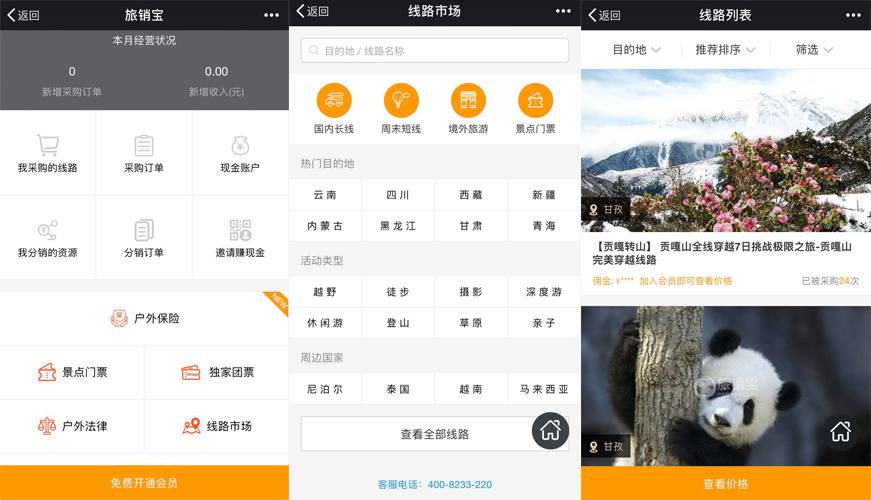Select the 境外旅游 category icon

pyautogui.click(x=468, y=100)
